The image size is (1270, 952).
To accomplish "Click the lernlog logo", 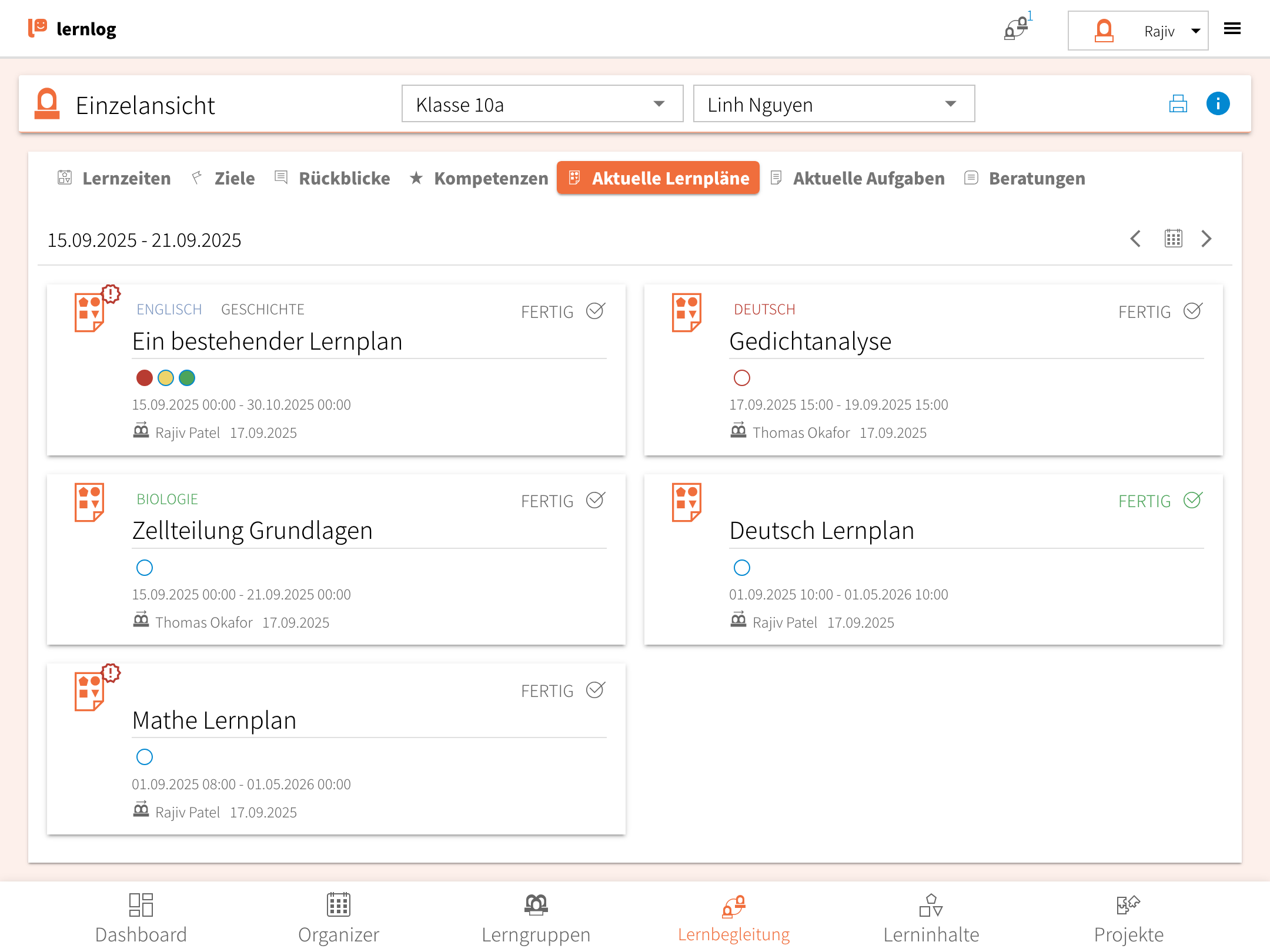I will pos(72,29).
